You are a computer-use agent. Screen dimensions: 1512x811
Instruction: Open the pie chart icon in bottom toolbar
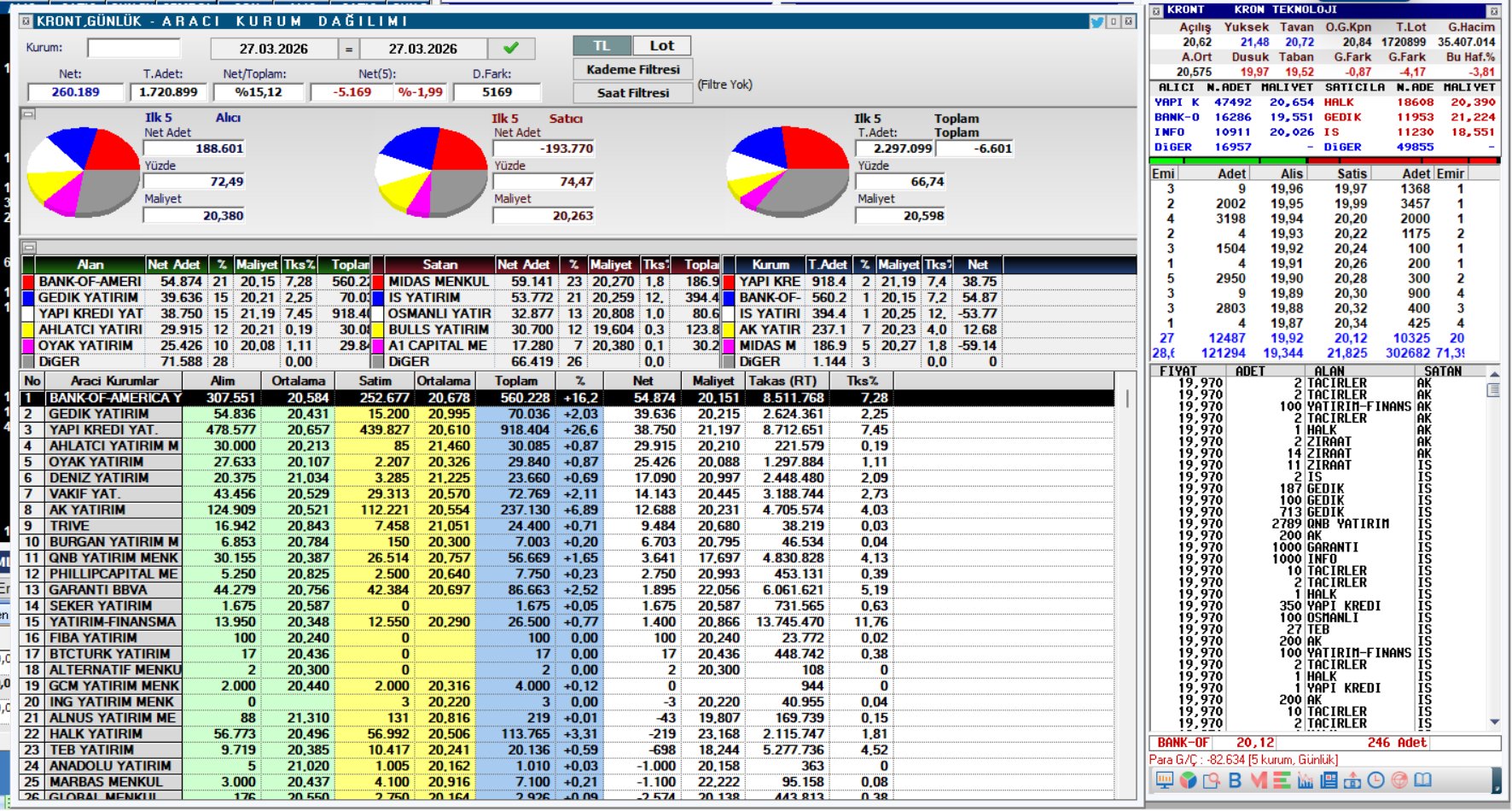(1188, 780)
